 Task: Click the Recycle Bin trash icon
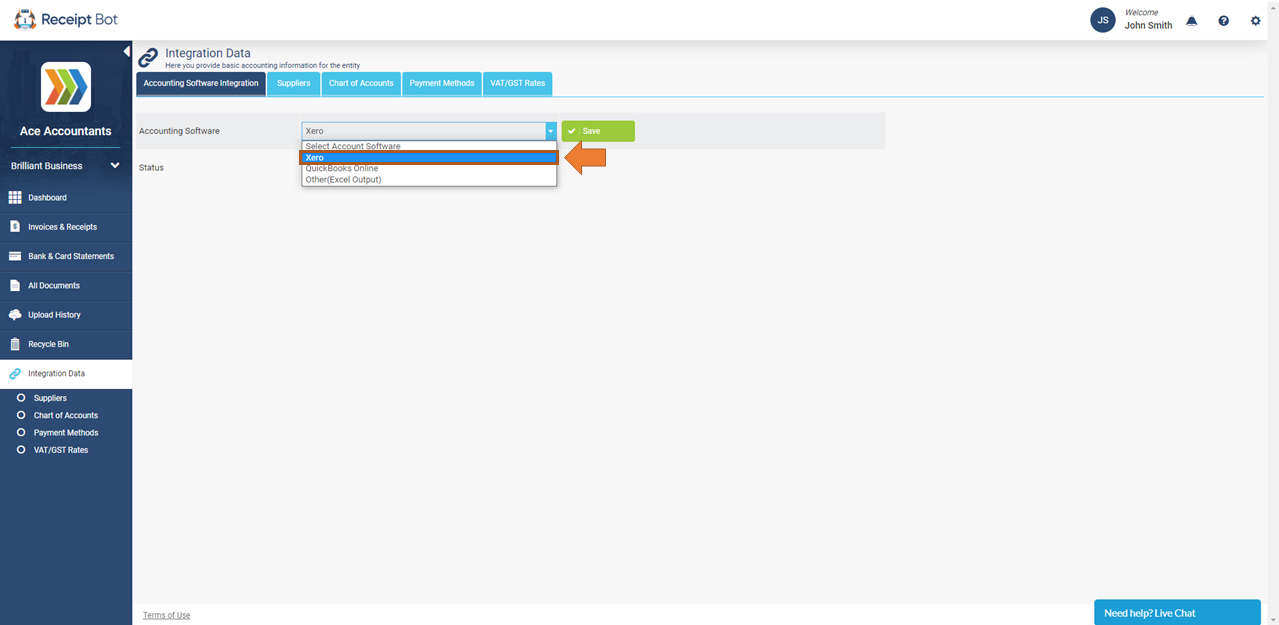15,344
